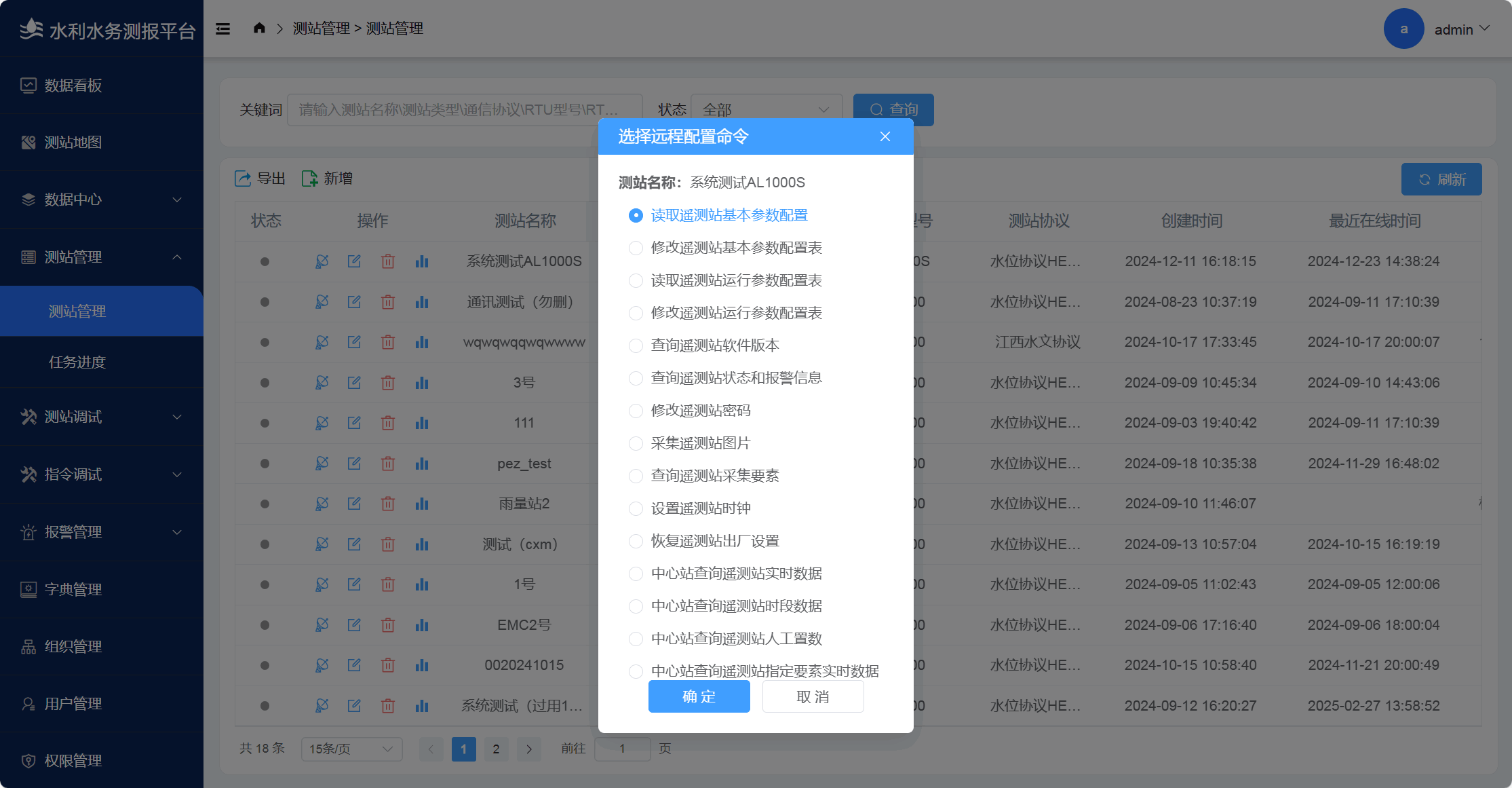
Task: Click the hamburger menu collapse icon
Action: coord(222,29)
